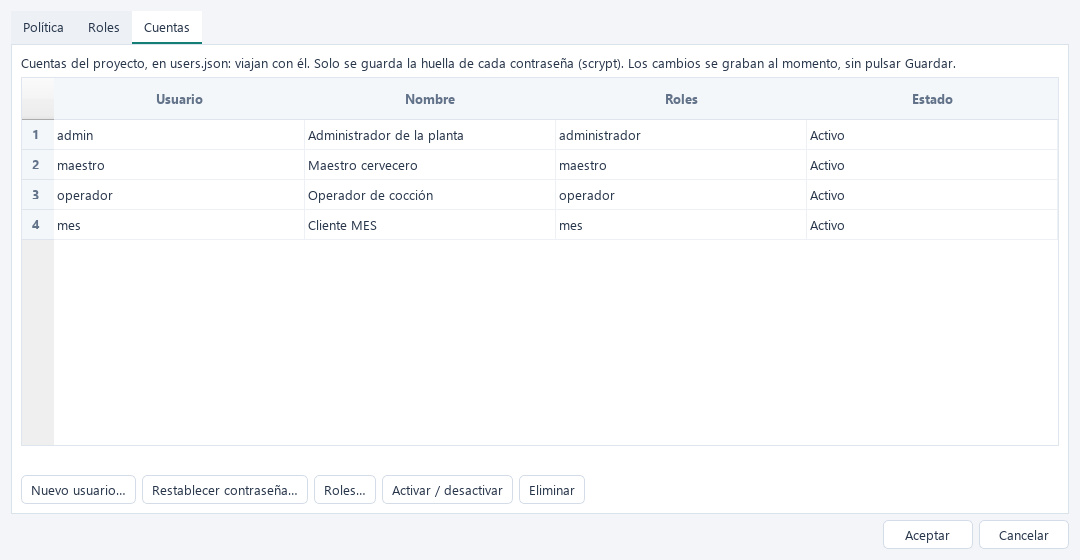
Task: Click the administrador role cell
Action: [x=681, y=135]
